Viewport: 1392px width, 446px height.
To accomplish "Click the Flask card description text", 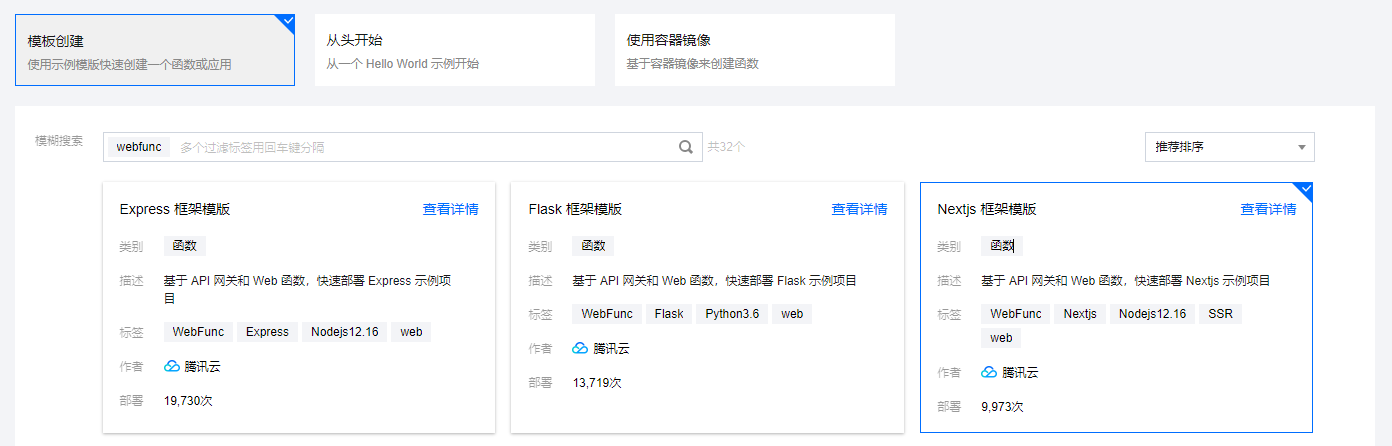I will click(x=715, y=281).
